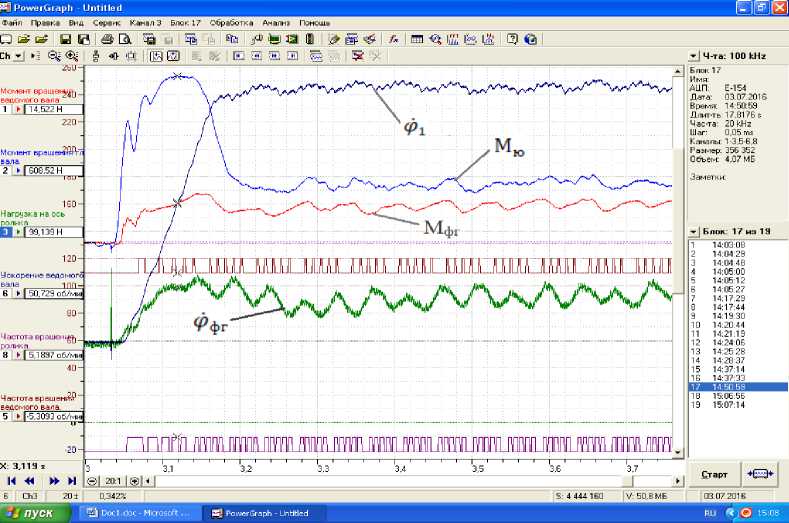789x523 pixels.
Task: Click the help question mark icon
Action: (512, 39)
